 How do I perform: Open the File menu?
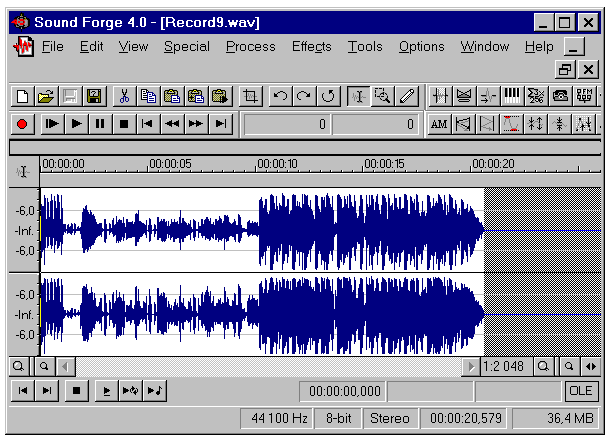pyautogui.click(x=52, y=47)
